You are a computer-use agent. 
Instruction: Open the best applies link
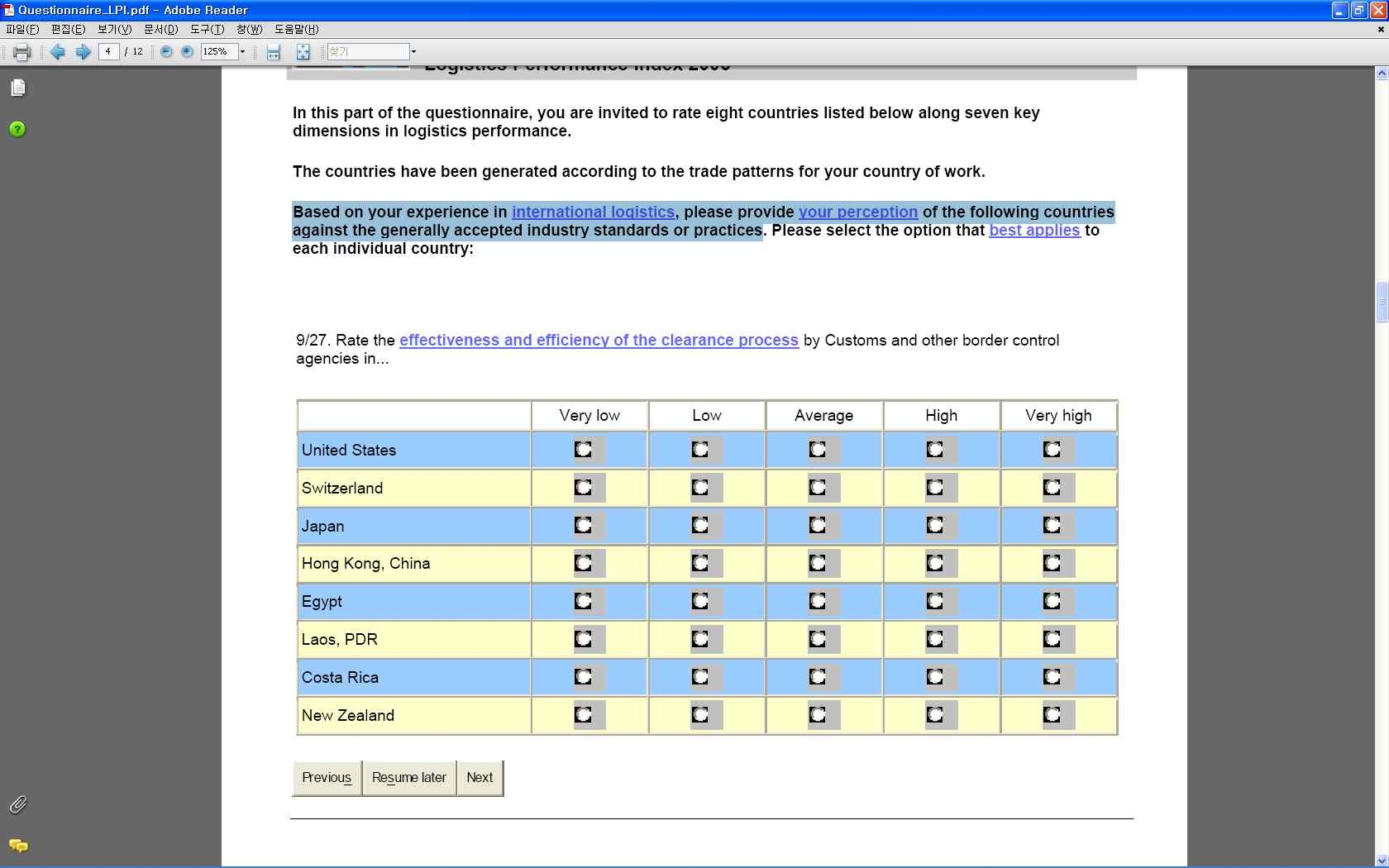click(x=1034, y=230)
